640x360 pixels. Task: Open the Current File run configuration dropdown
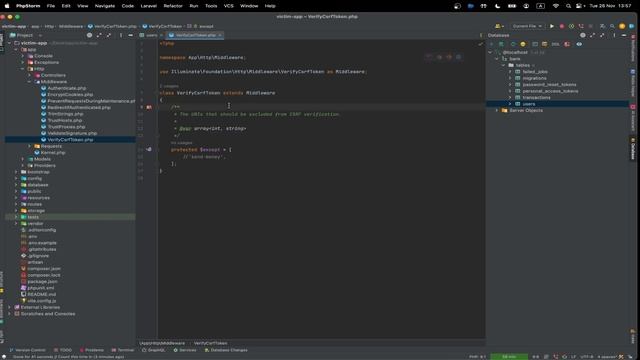pyautogui.click(x=527, y=26)
